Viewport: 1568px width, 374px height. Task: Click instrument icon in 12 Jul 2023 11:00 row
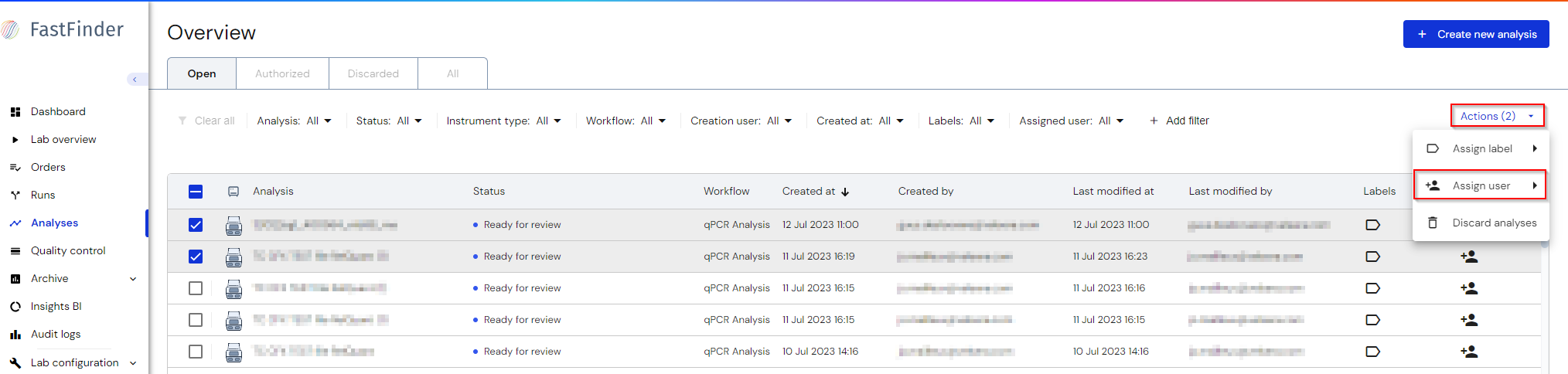pyautogui.click(x=233, y=226)
